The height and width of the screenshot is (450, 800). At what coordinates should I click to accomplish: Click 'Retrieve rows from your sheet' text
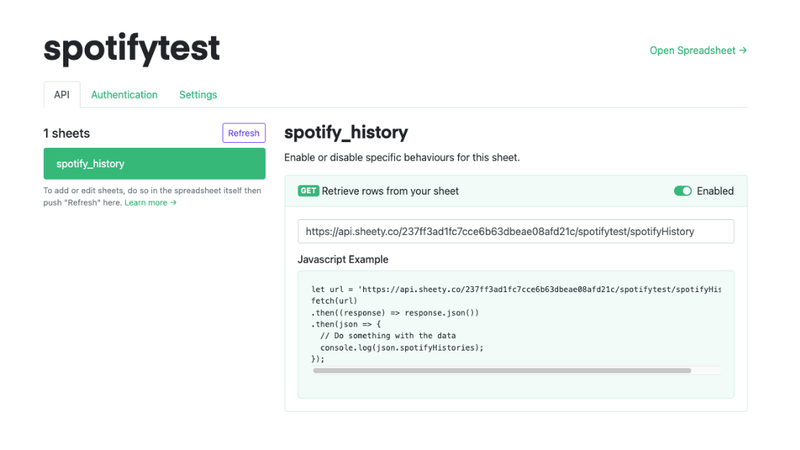(x=390, y=191)
